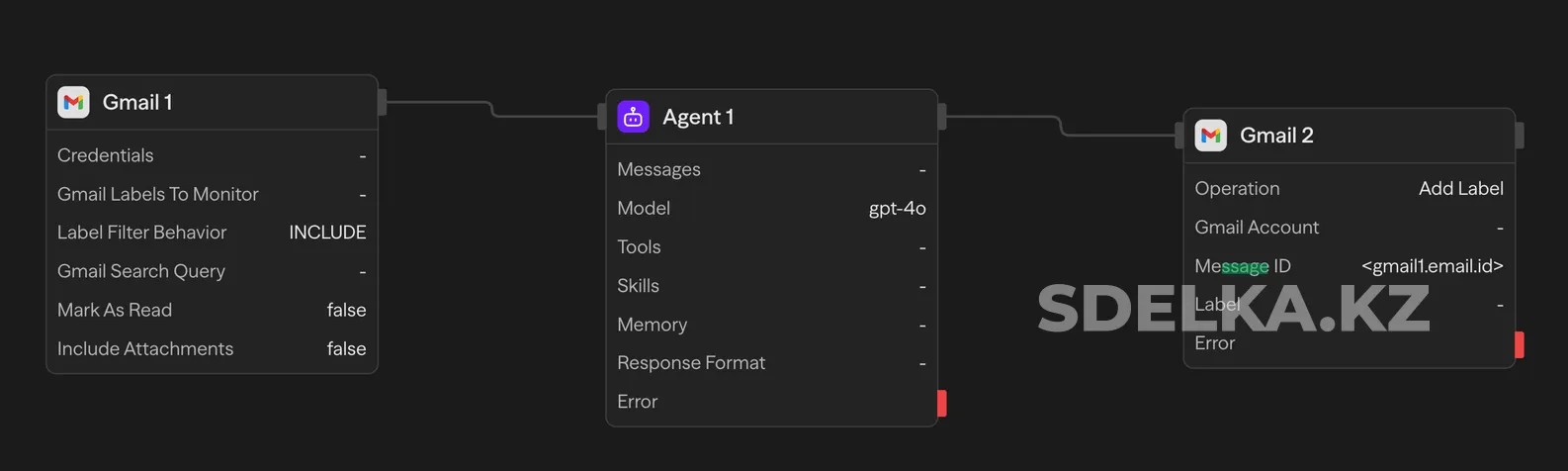
Task: Click the Gmail 1 output connector handle
Action: 383,102
